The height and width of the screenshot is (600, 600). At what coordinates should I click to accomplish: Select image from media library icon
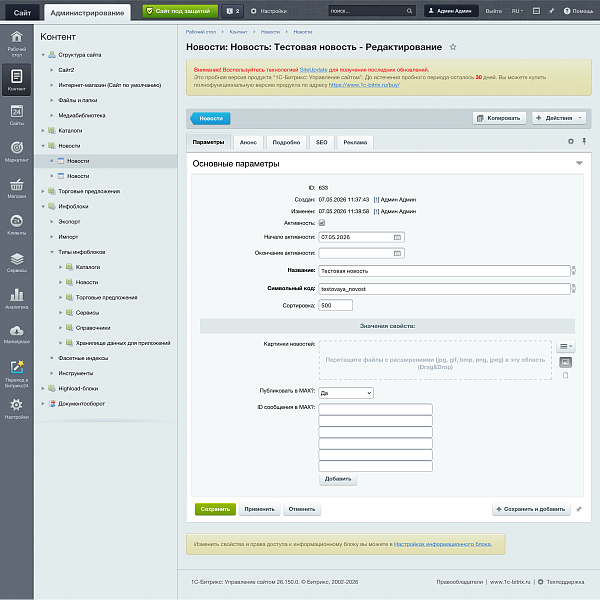click(566, 362)
